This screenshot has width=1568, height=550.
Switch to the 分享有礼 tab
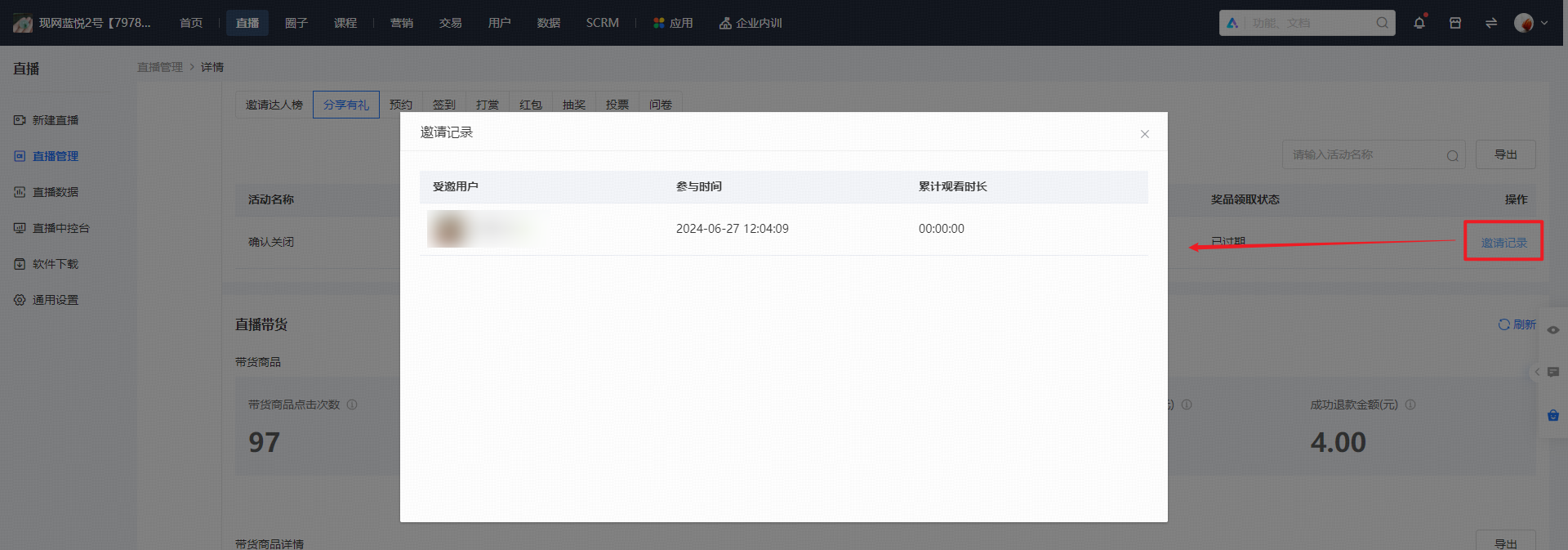[x=346, y=105]
